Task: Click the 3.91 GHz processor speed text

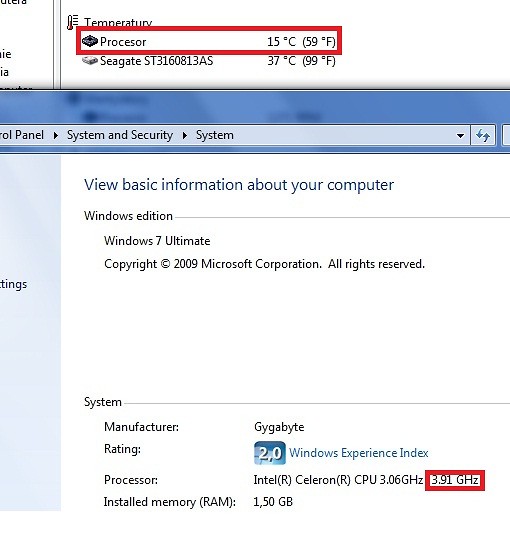Action: pyautogui.click(x=455, y=480)
